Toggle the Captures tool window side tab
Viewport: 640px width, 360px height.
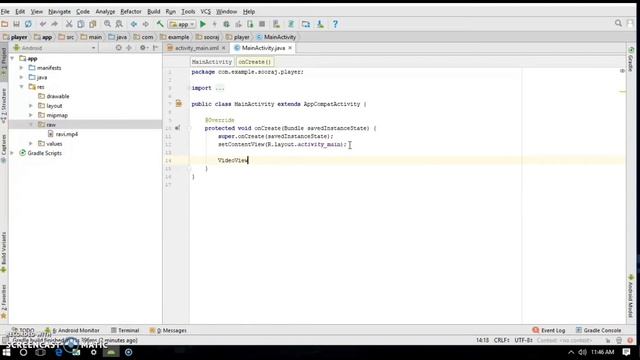click(4, 149)
